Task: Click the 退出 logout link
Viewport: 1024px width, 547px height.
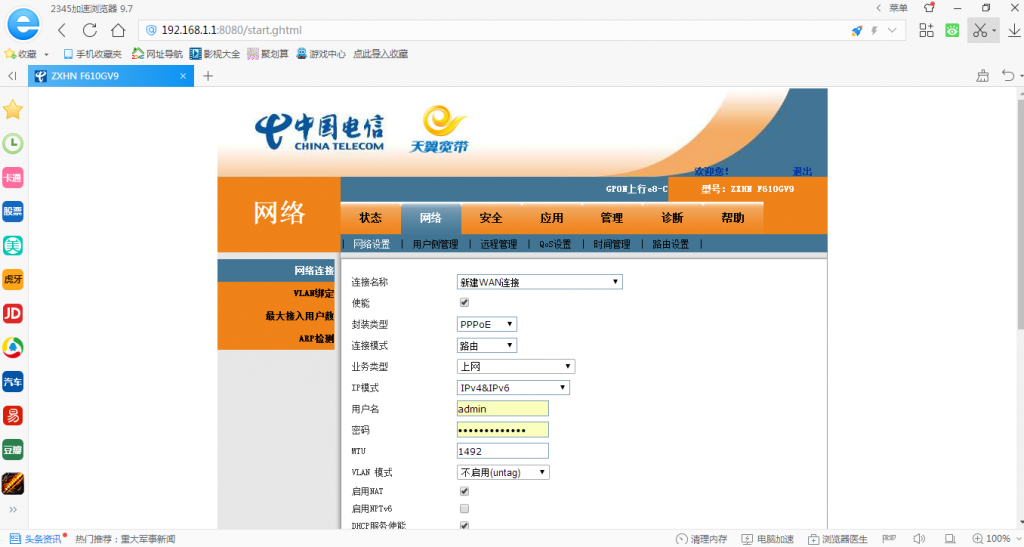Action: 802,171
